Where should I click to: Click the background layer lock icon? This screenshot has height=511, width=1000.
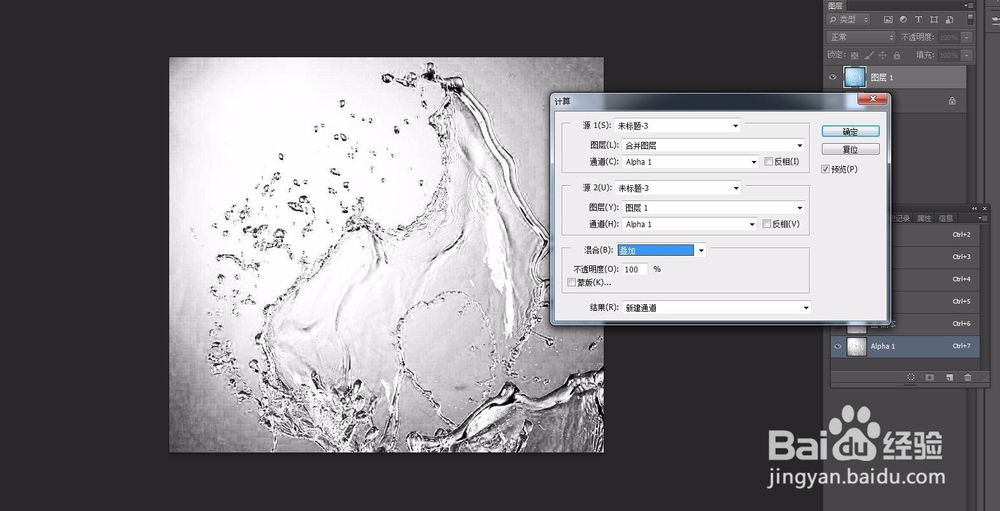(952, 101)
